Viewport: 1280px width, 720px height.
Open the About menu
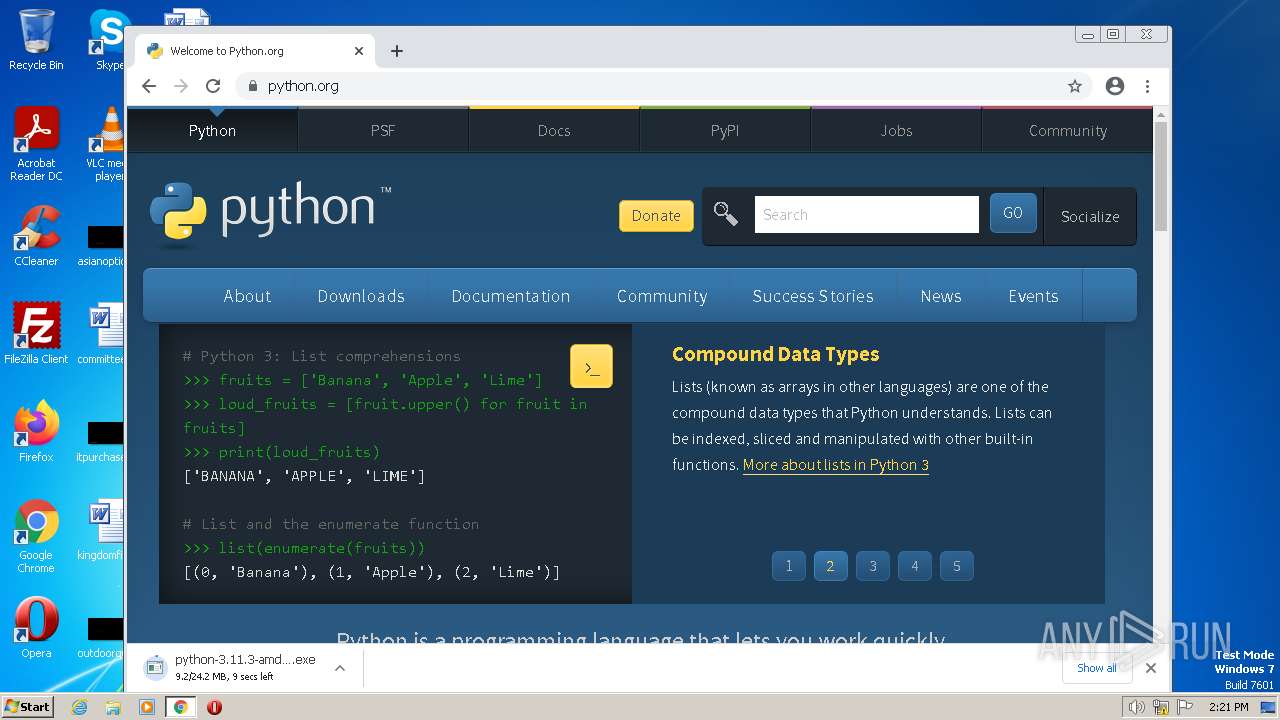point(247,296)
